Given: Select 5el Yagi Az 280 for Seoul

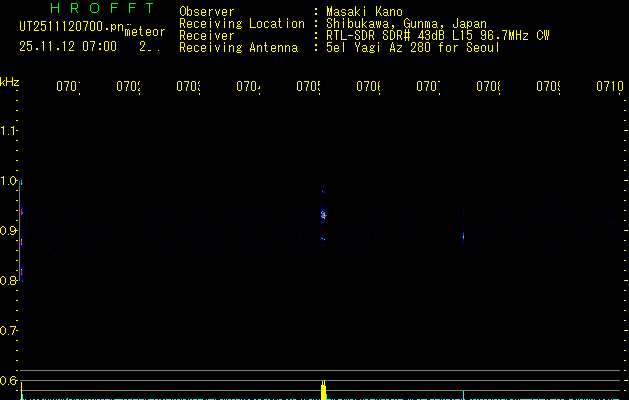Looking at the screenshot, I should (413, 48).
